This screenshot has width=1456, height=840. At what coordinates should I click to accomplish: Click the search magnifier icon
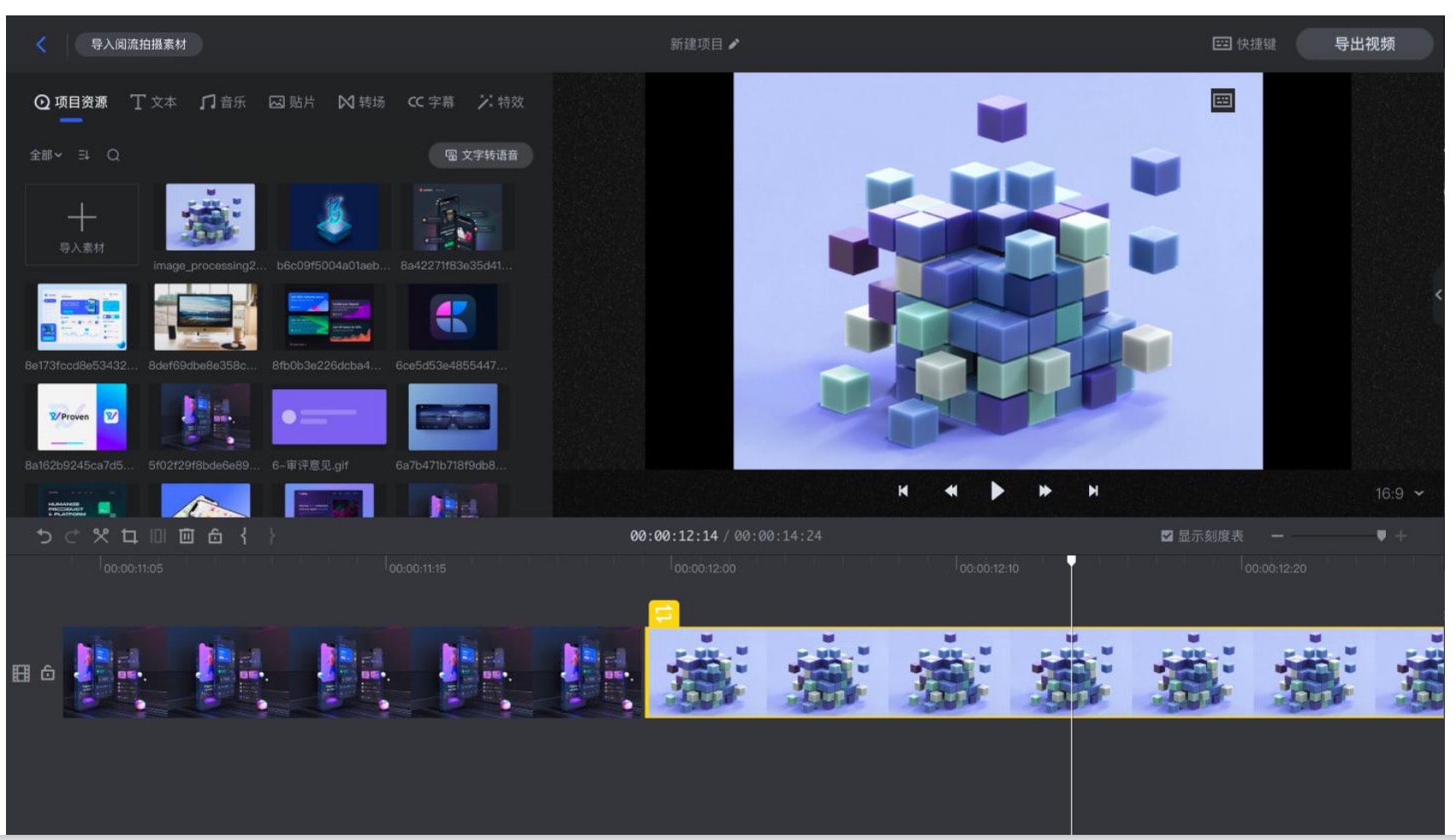click(x=113, y=155)
